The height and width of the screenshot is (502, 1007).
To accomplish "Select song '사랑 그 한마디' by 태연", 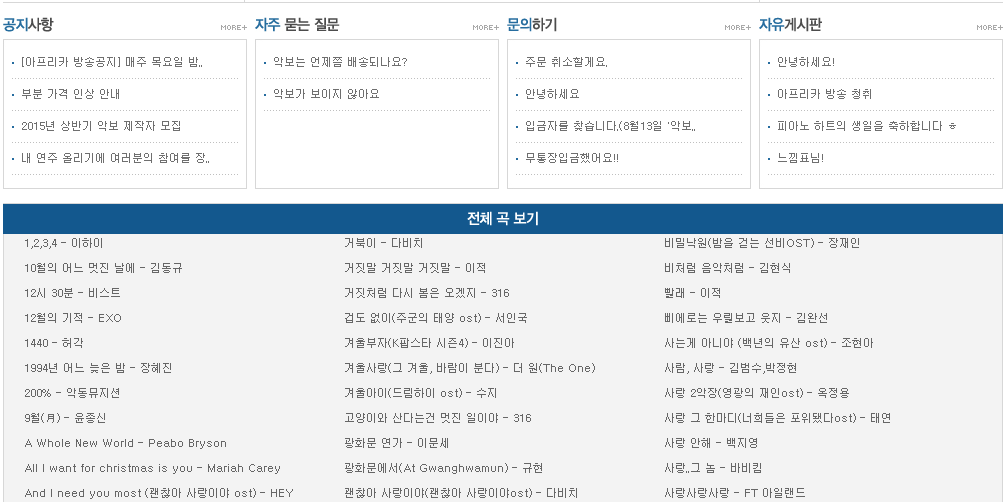I will [778, 419].
